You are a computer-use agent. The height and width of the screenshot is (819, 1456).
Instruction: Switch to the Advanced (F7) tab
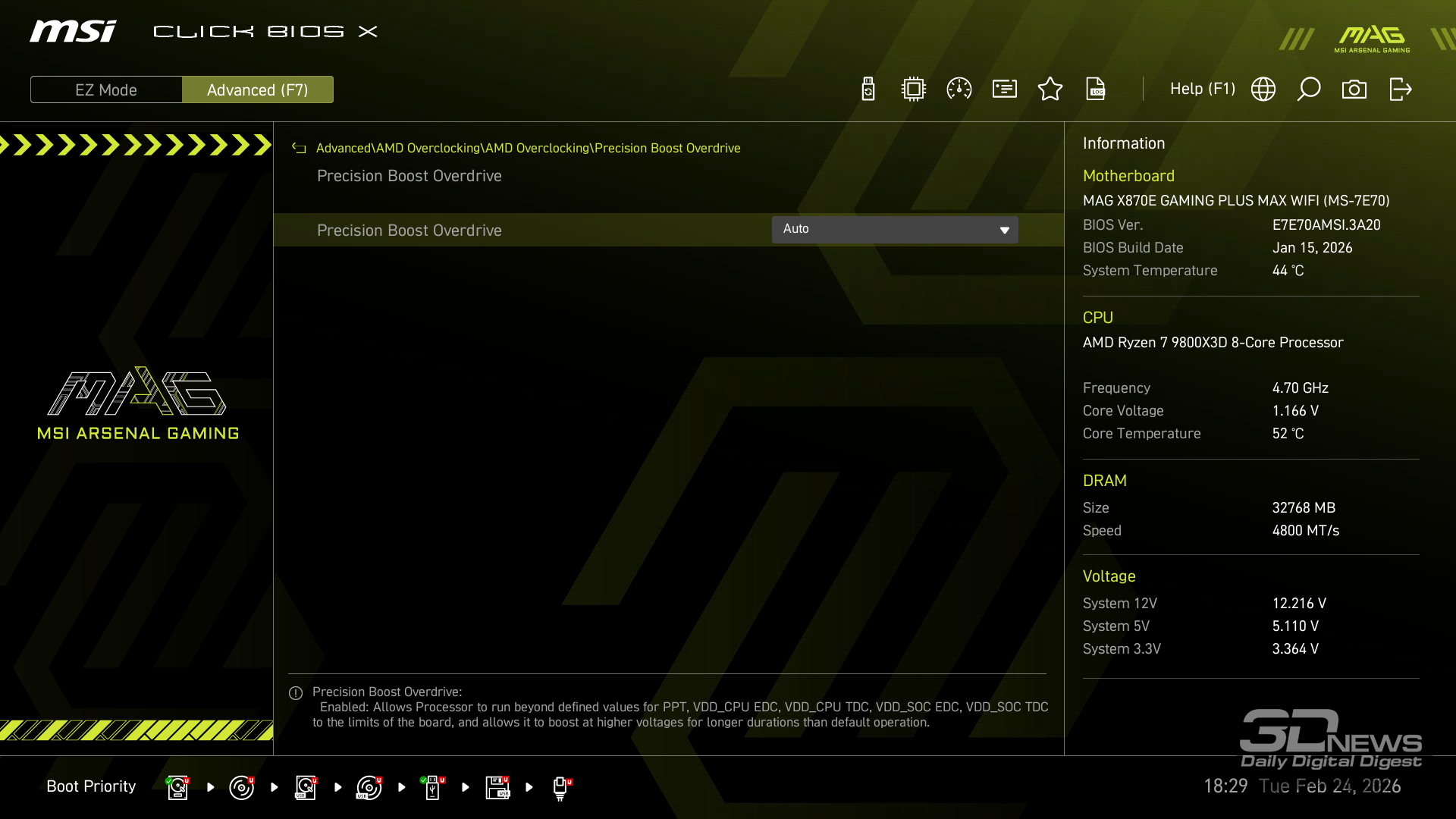click(257, 89)
